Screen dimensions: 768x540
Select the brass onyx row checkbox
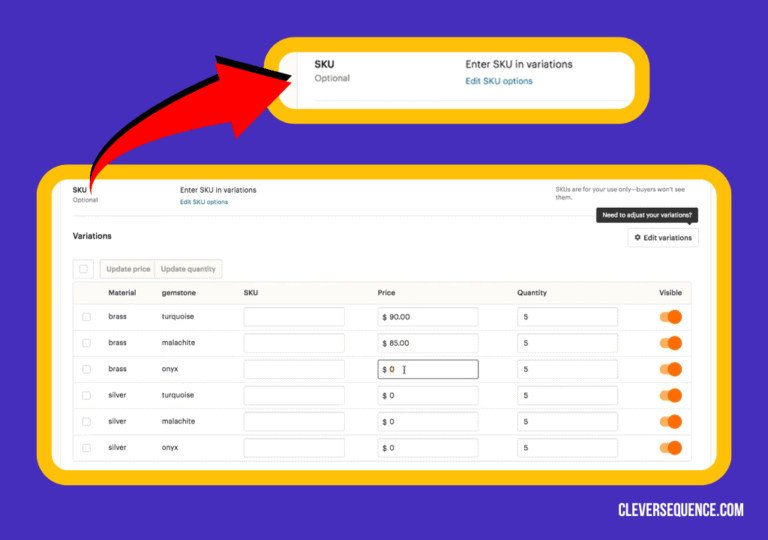(x=86, y=369)
